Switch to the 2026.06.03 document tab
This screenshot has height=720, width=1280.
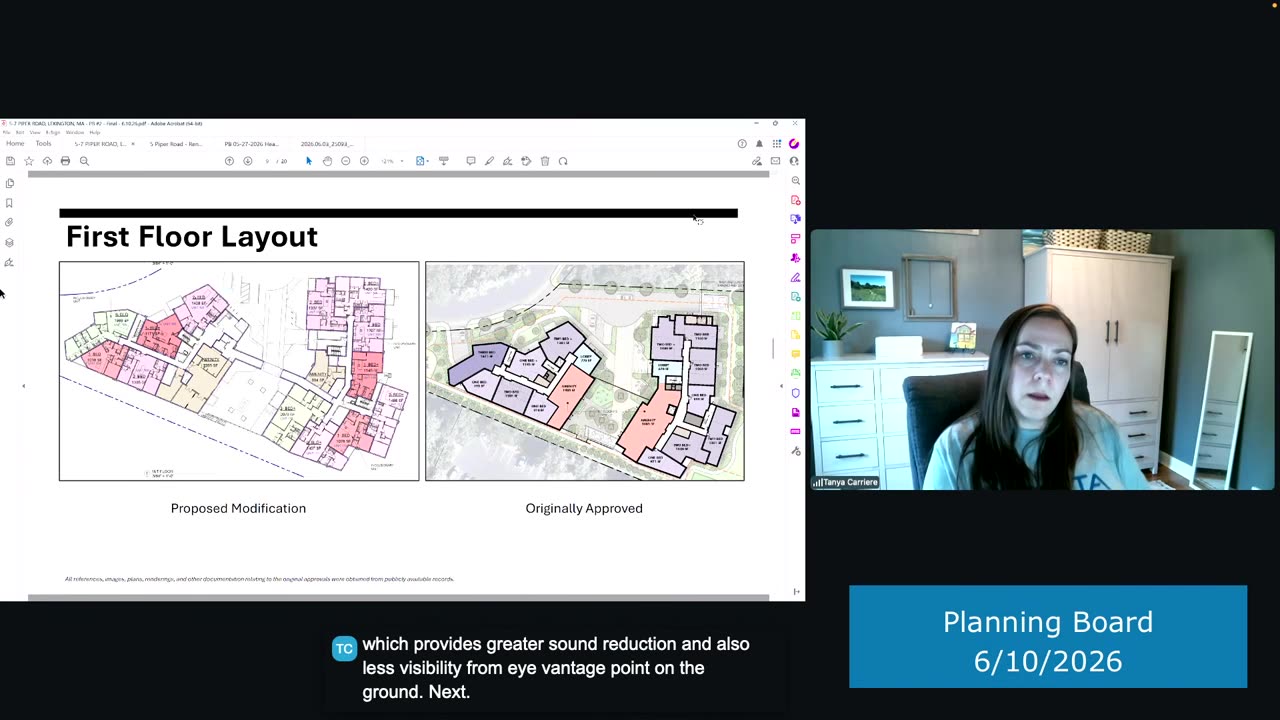coord(327,144)
